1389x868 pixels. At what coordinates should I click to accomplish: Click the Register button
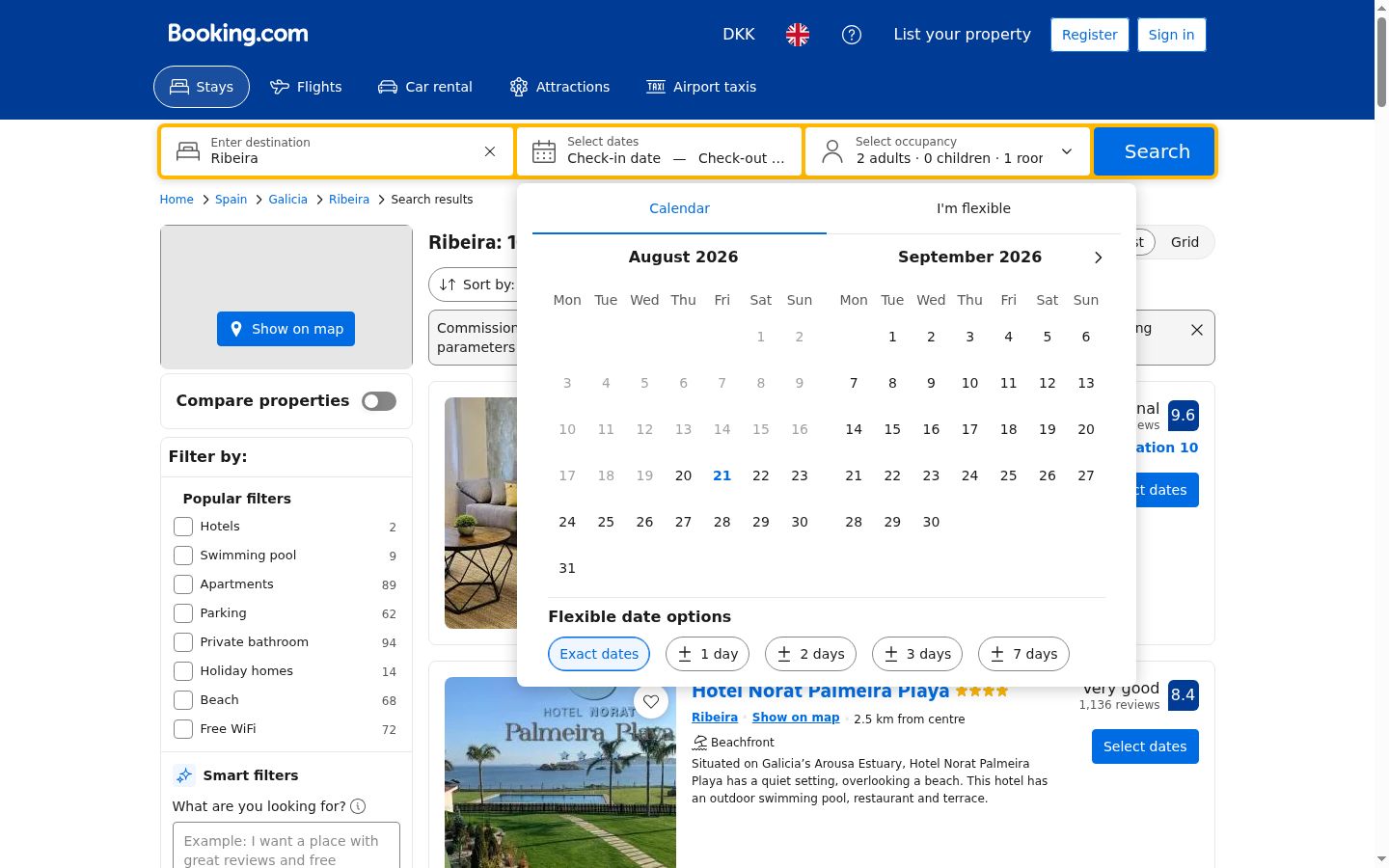[1090, 35]
